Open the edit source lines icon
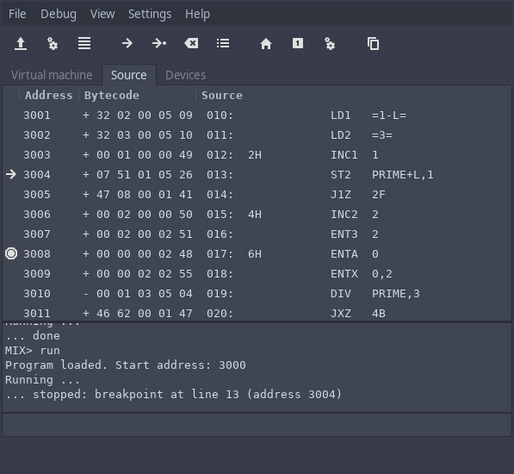This screenshot has width=514, height=474. pos(84,44)
